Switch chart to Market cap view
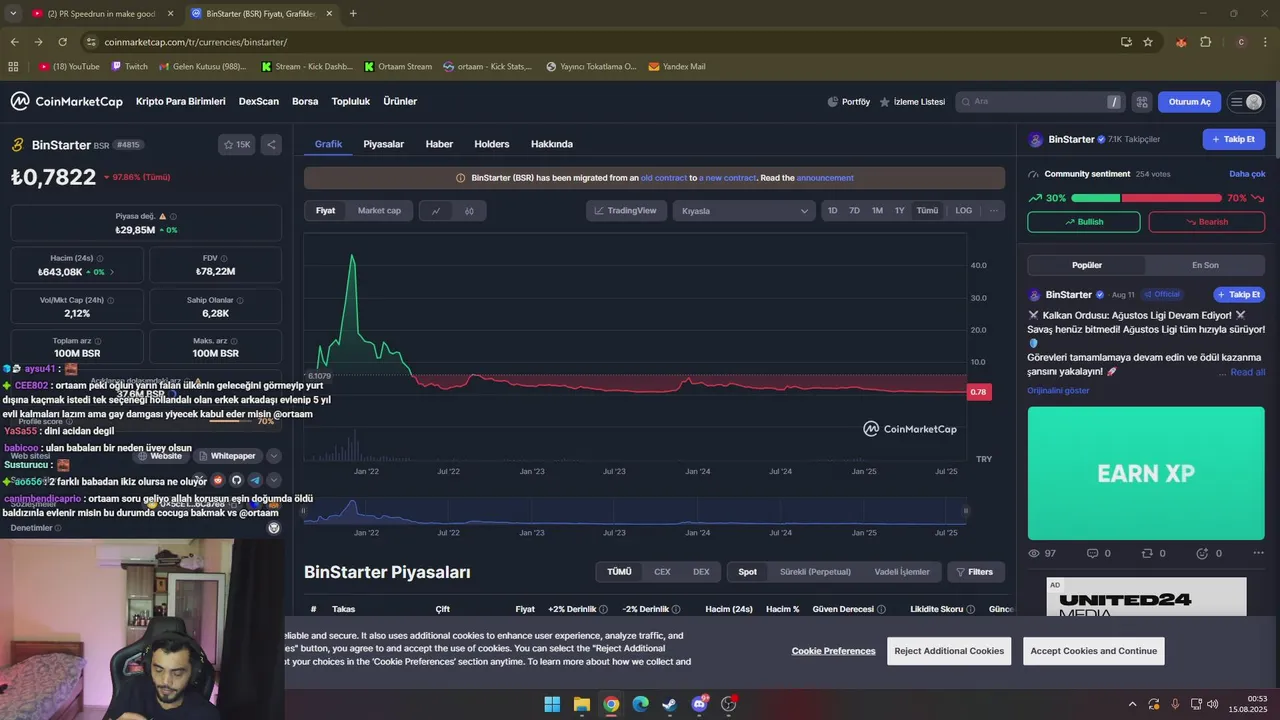This screenshot has height=720, width=1280. pos(379,211)
